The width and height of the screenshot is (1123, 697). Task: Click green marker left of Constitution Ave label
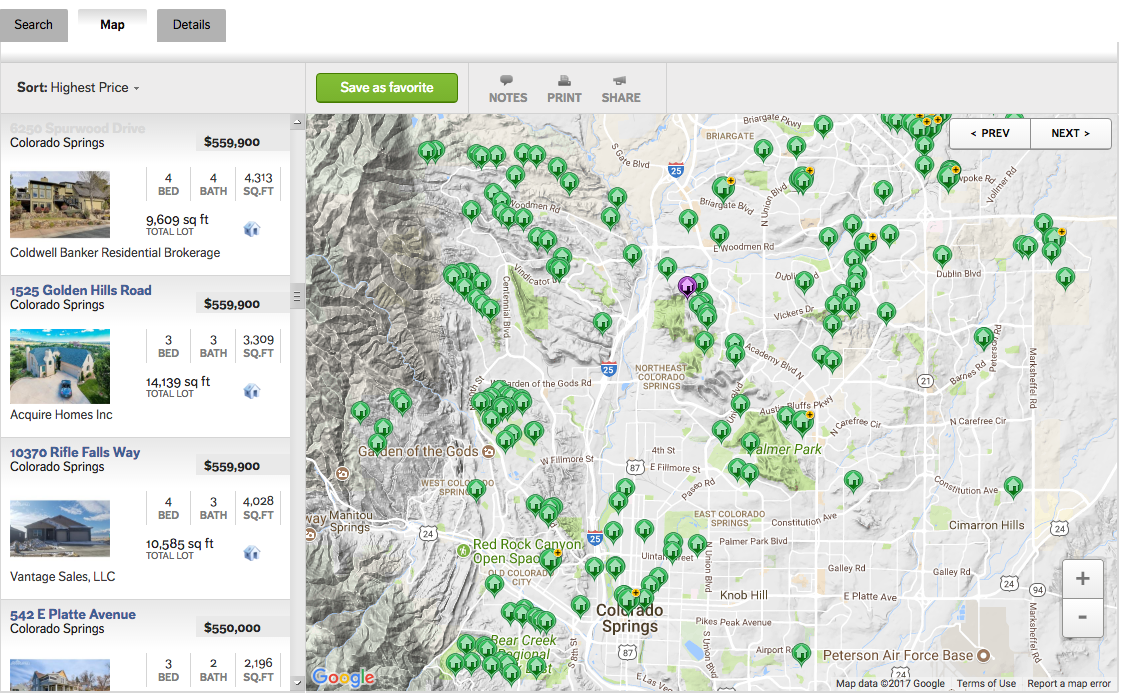[x=853, y=481]
